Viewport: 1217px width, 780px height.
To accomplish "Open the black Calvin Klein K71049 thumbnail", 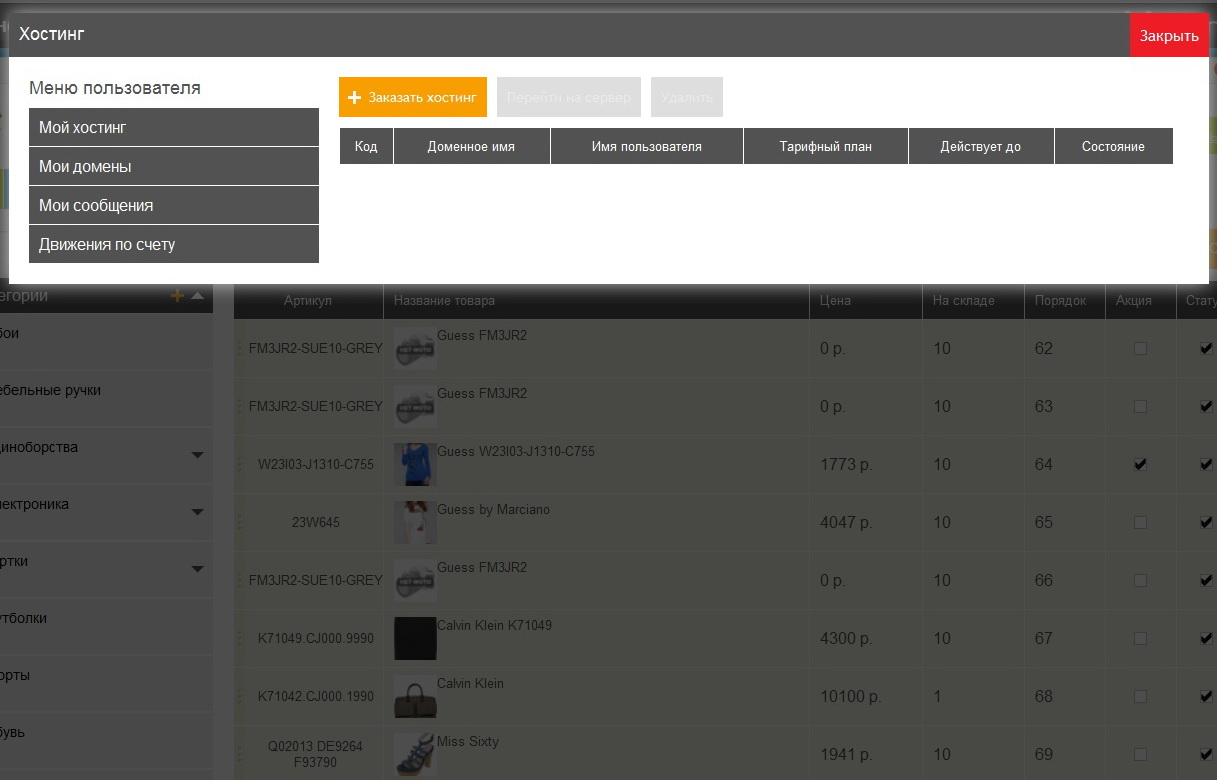I will pos(414,639).
